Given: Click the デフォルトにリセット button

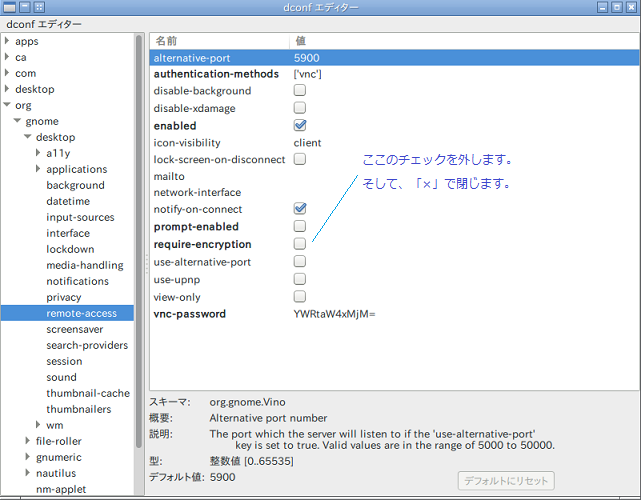Looking at the screenshot, I should 506,481.
